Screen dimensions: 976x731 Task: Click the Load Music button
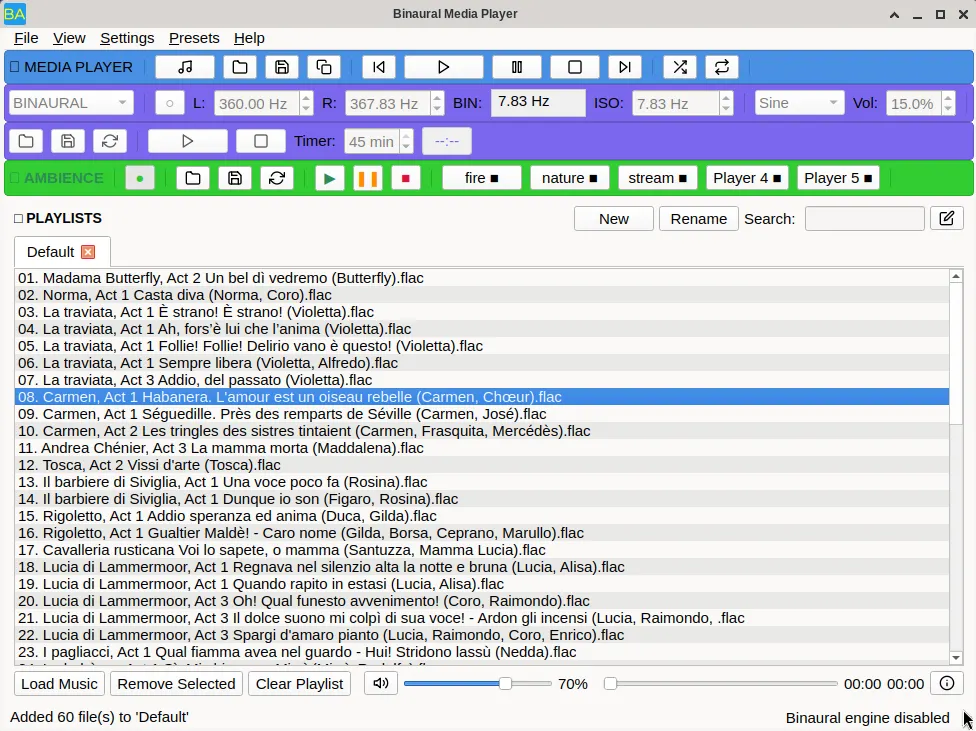point(59,684)
